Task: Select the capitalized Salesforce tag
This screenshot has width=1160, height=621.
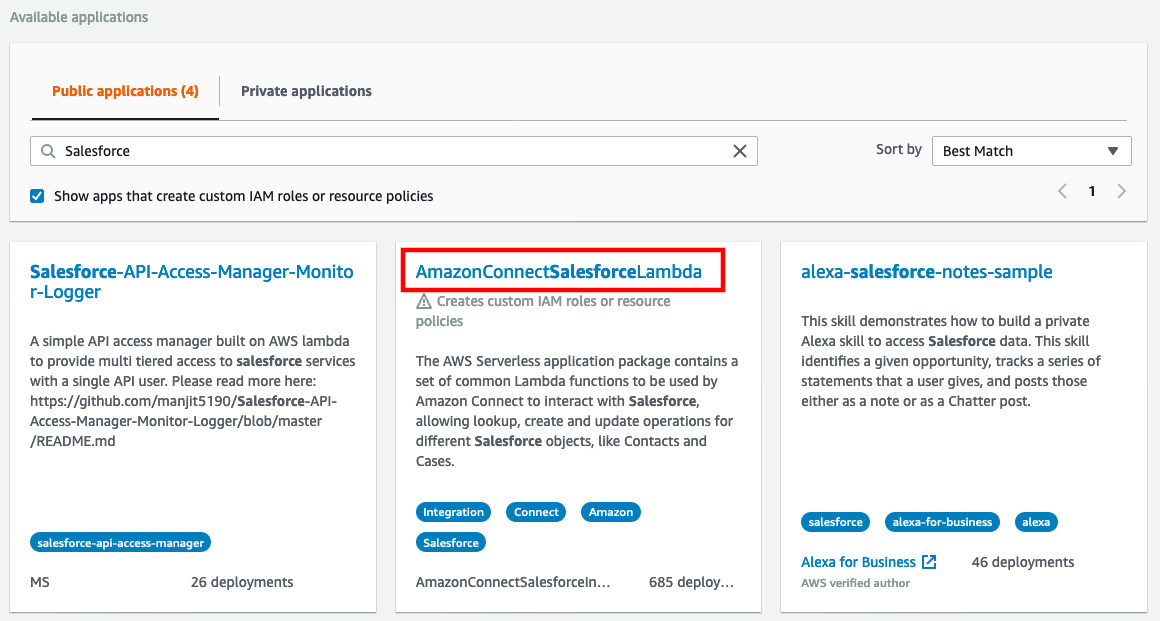Action: coord(451,543)
